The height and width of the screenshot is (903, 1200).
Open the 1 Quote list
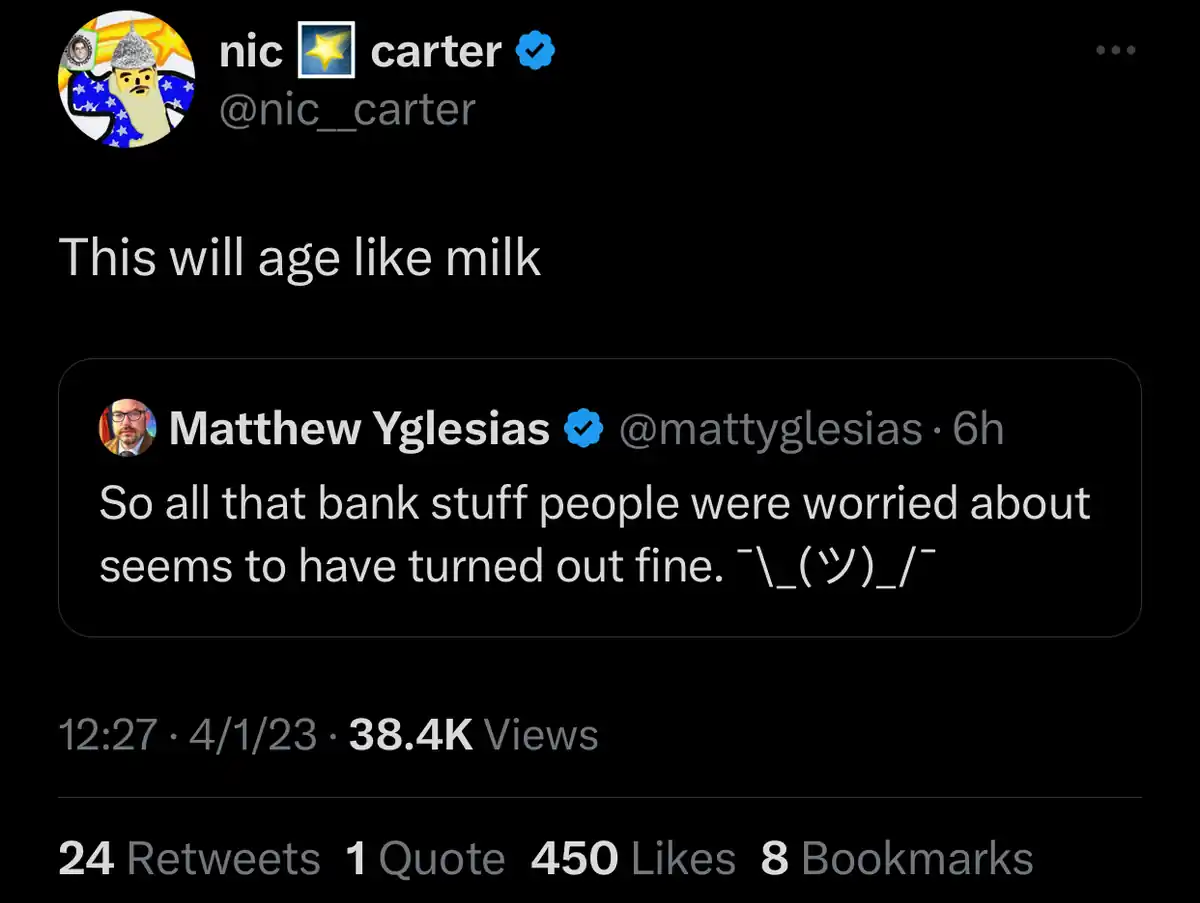click(425, 859)
